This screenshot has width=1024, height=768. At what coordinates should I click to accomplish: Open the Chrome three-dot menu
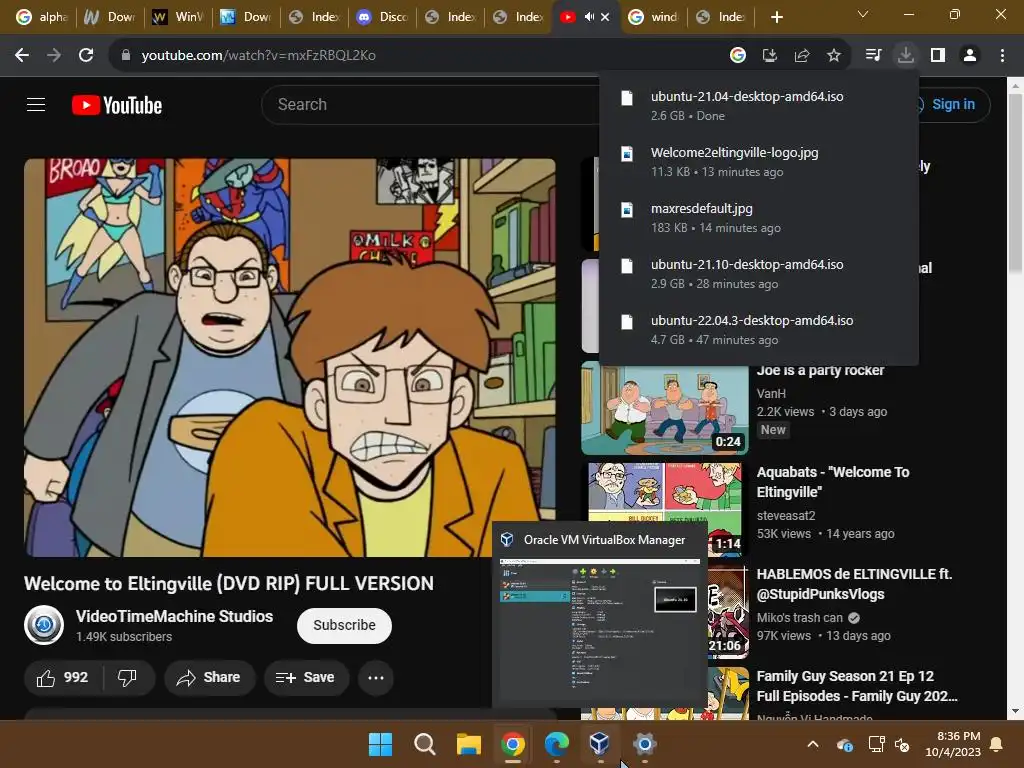pos(1002,56)
